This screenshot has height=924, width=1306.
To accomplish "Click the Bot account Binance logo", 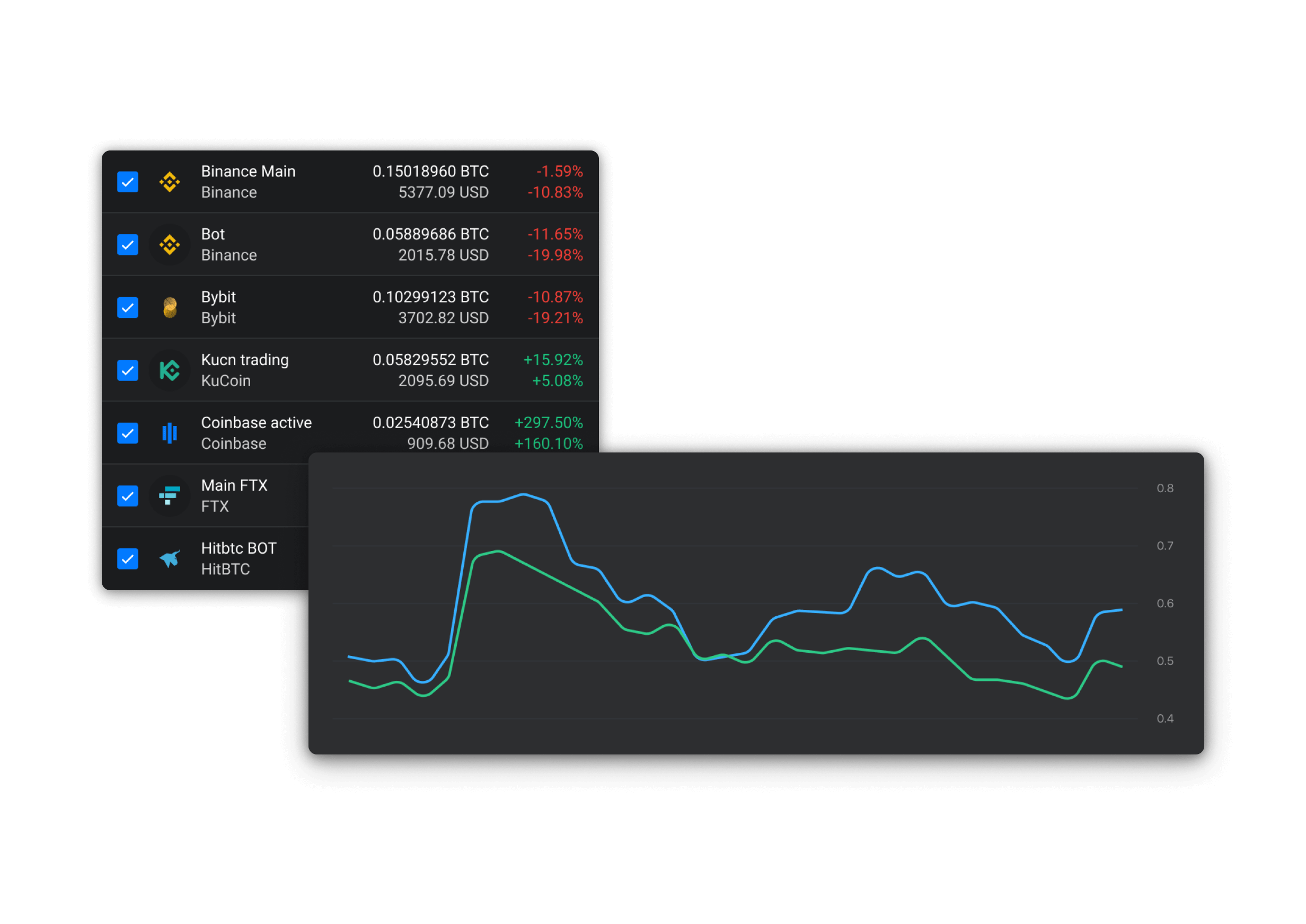I will tap(170, 245).
